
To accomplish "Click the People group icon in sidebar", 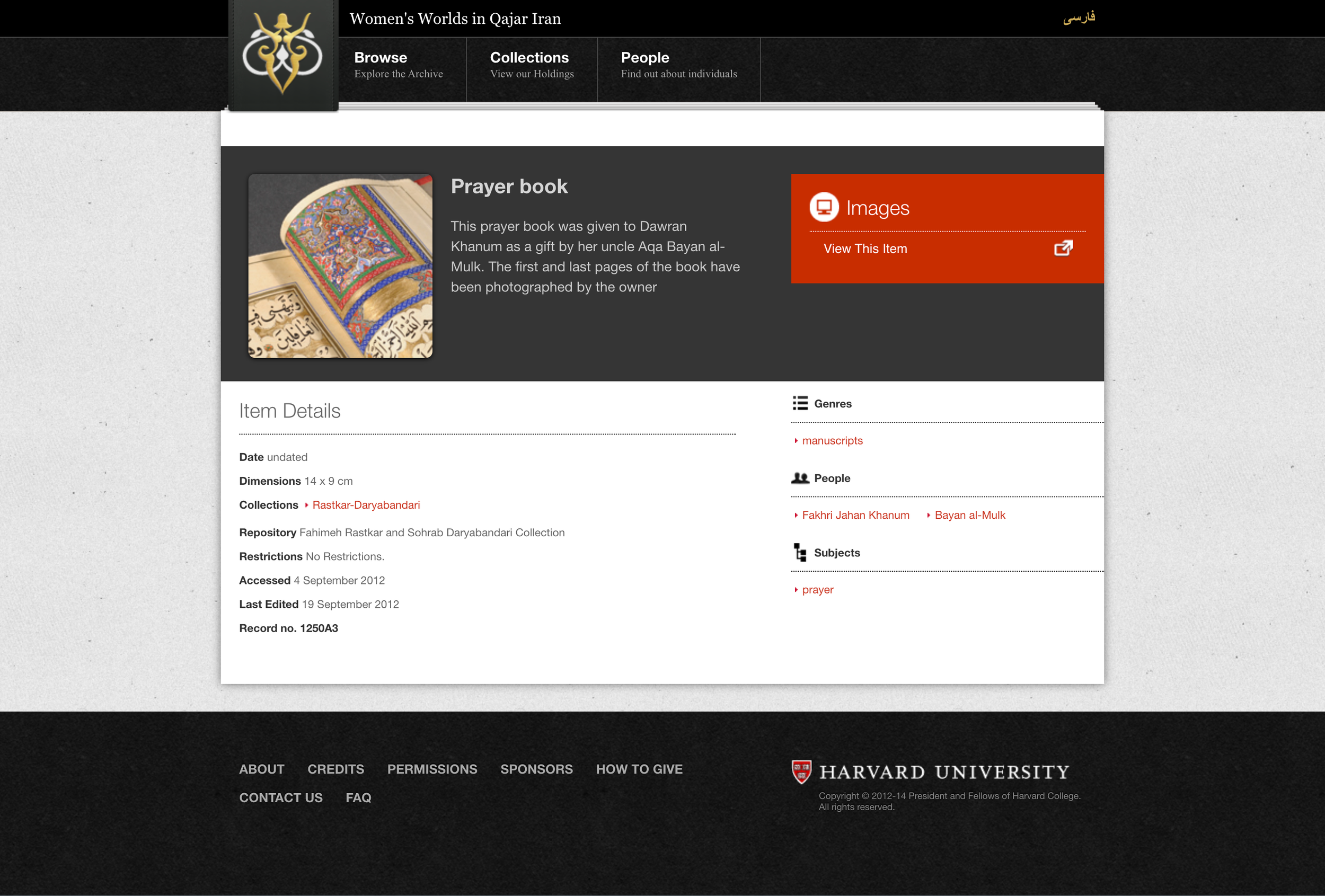I will tap(800, 478).
